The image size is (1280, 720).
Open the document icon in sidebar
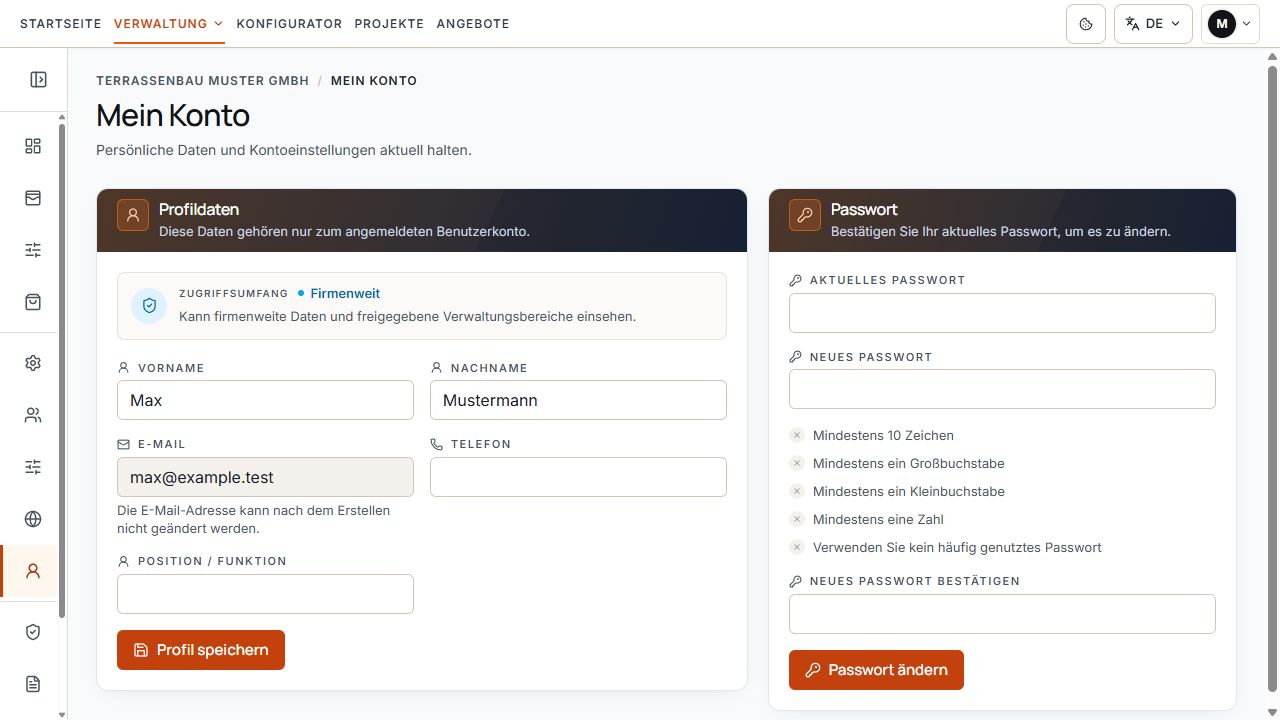tap(33, 684)
